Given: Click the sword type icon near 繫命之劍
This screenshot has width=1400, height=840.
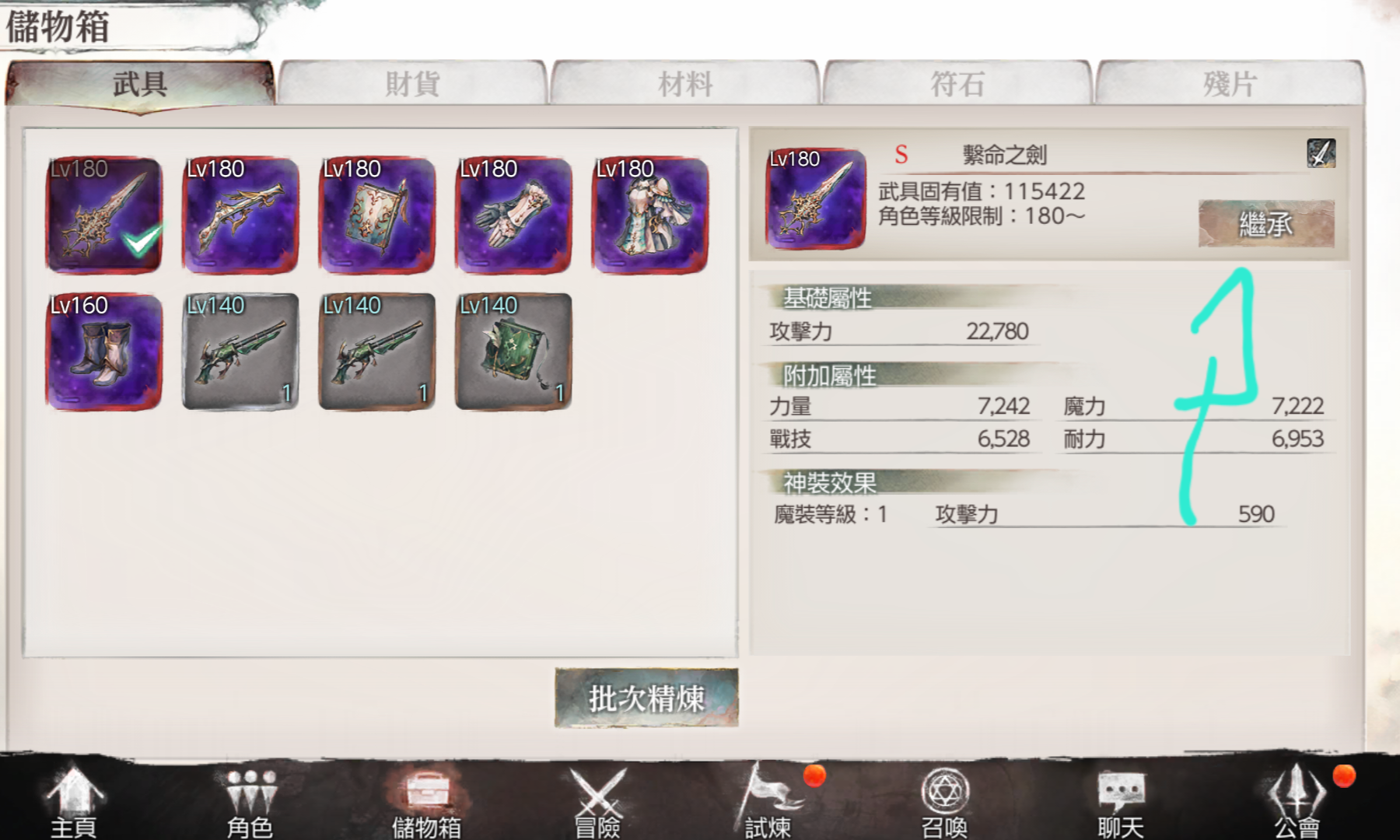Looking at the screenshot, I should click(x=1321, y=153).
